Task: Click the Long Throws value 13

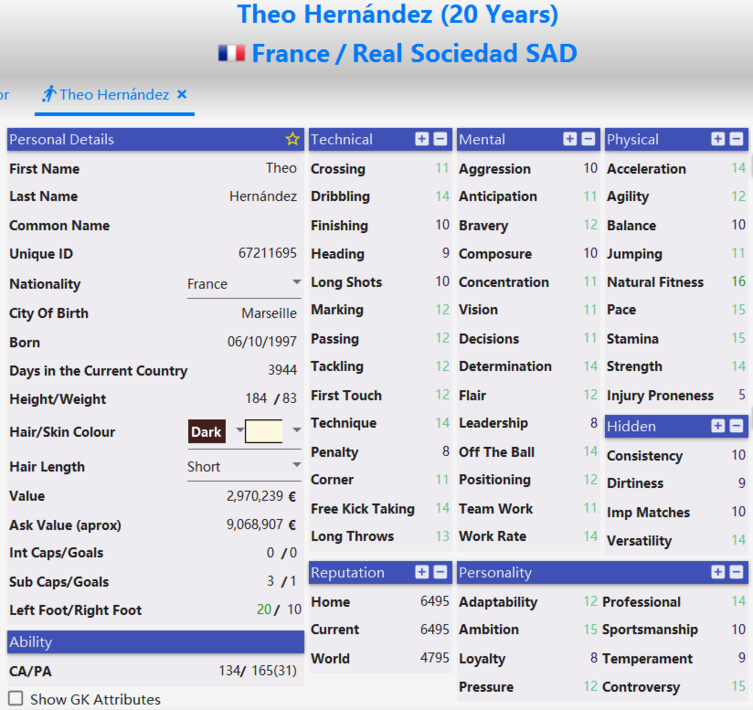Action: pos(442,536)
